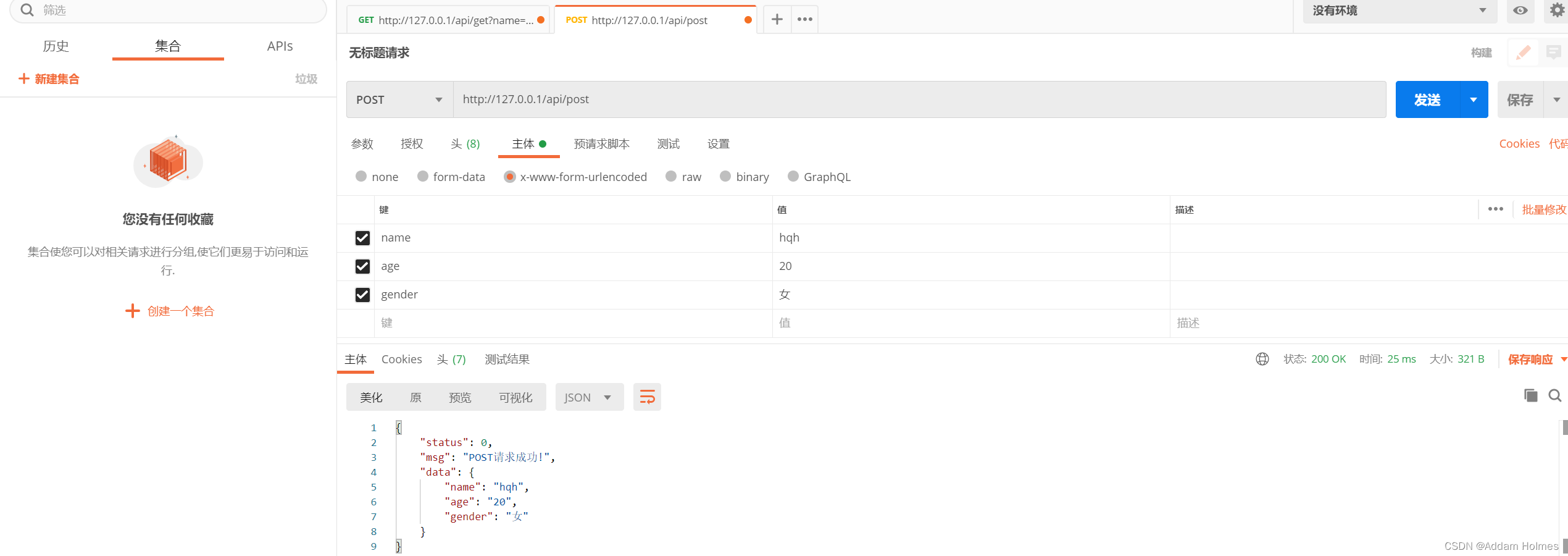Viewport: 1568px width, 556px height.
Task: Expand the 保存 button dropdown arrow
Action: pos(1556,99)
